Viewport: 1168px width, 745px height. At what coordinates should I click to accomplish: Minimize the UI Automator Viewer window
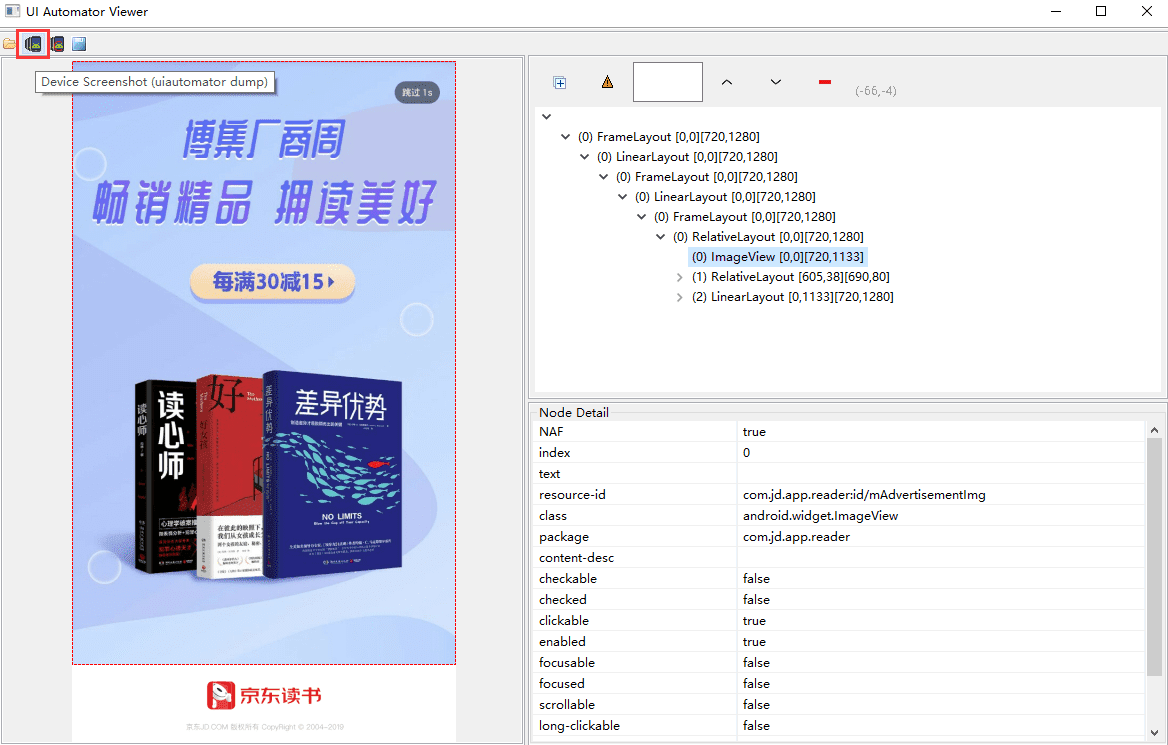click(x=1056, y=11)
